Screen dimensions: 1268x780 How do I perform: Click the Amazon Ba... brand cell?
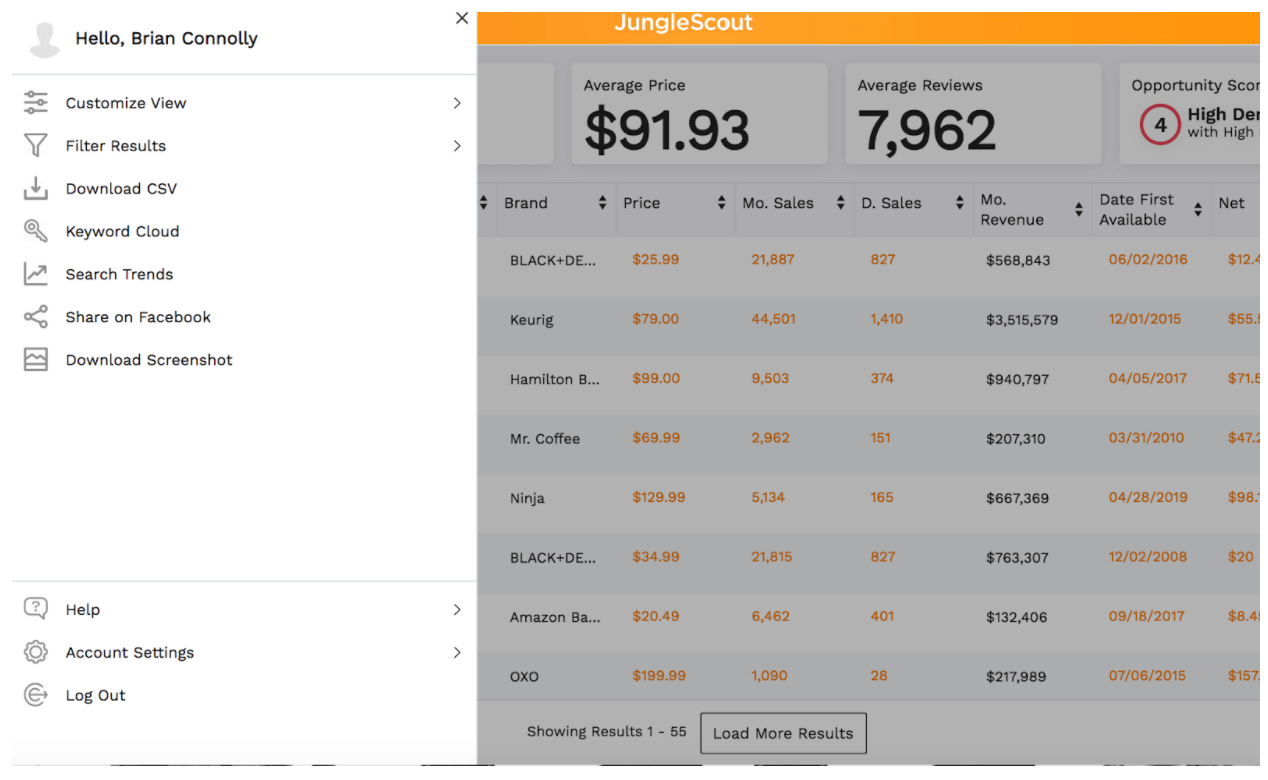pyautogui.click(x=555, y=617)
